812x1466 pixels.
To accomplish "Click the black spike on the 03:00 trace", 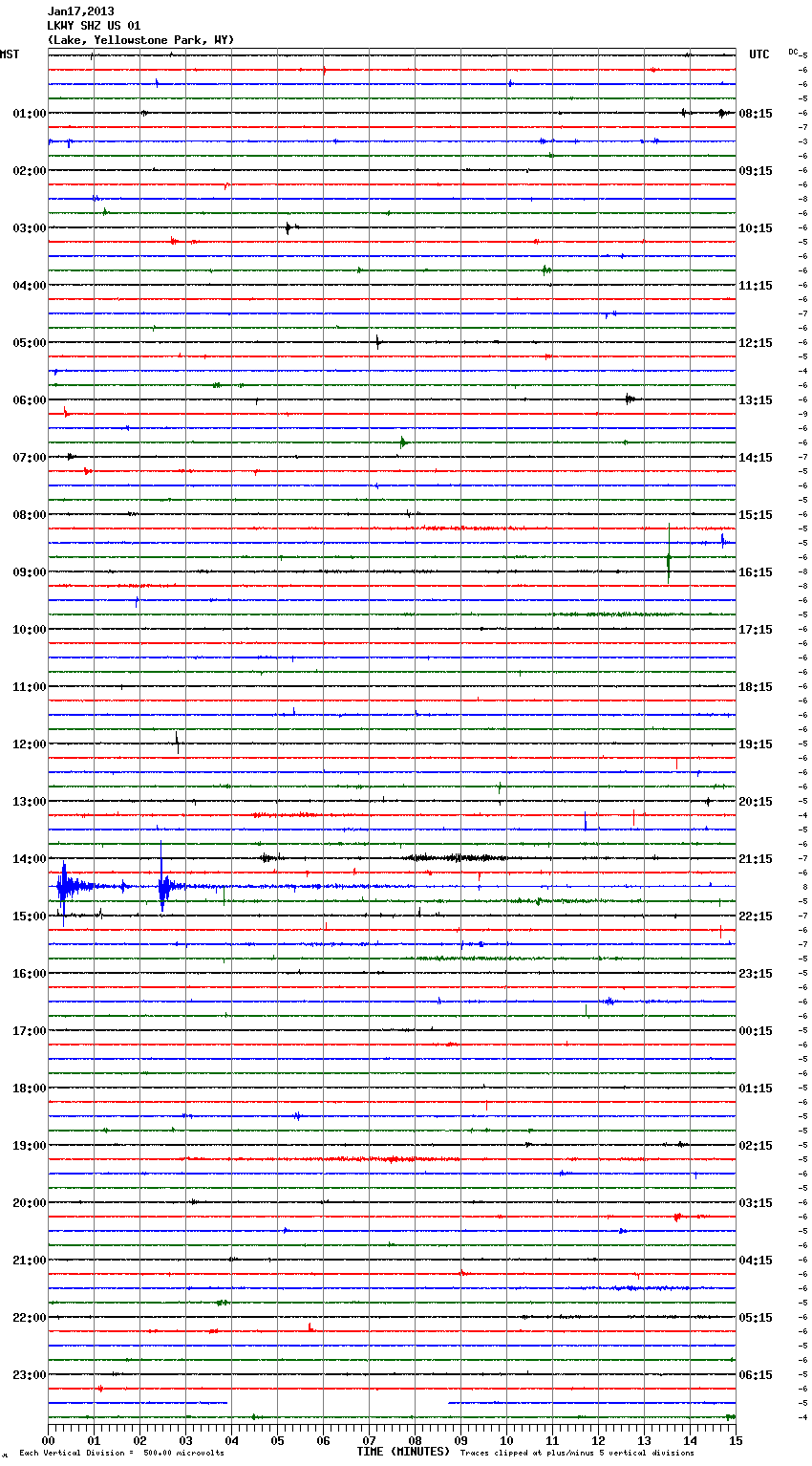I will tap(288, 227).
